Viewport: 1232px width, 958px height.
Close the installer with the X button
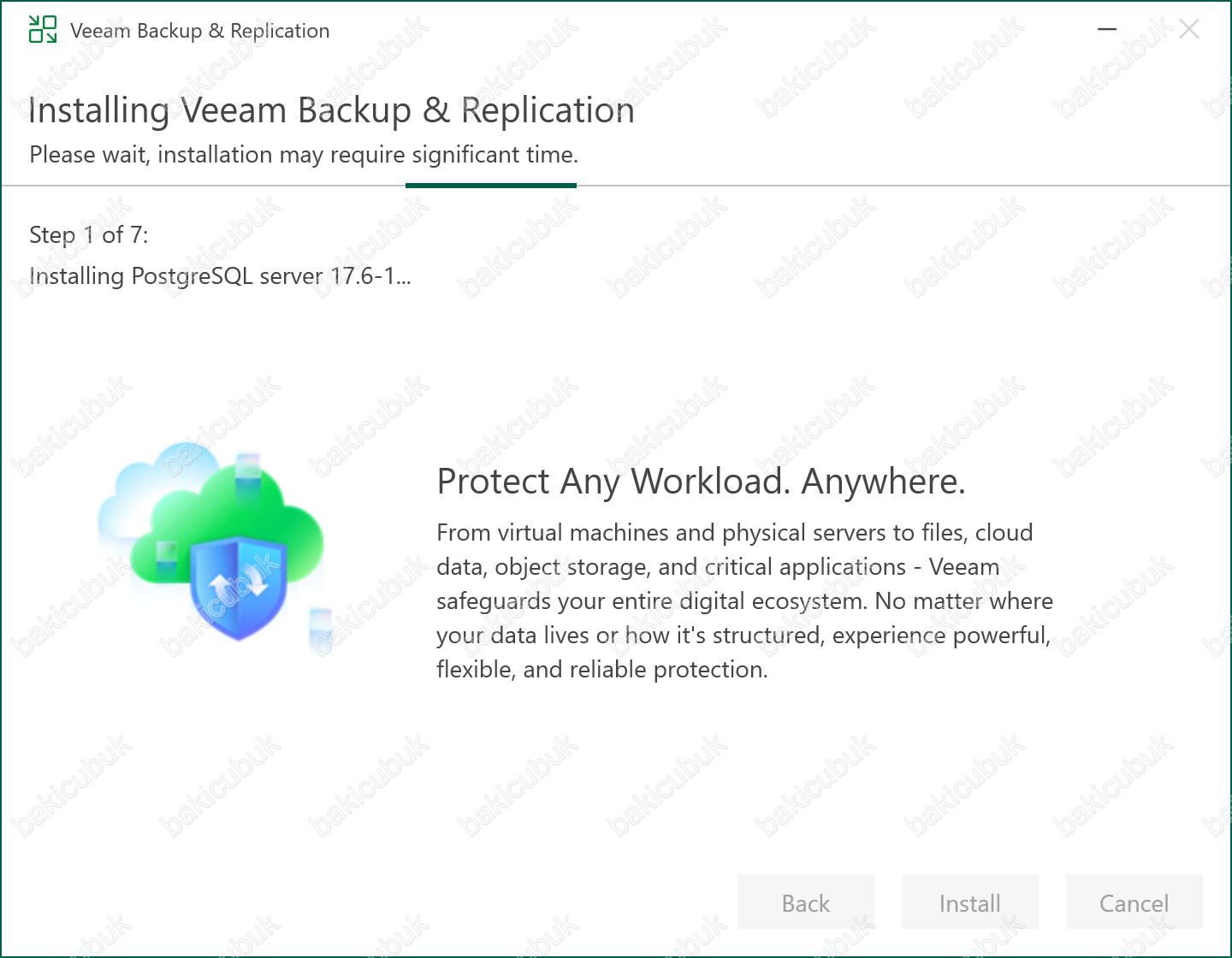pyautogui.click(x=1188, y=29)
